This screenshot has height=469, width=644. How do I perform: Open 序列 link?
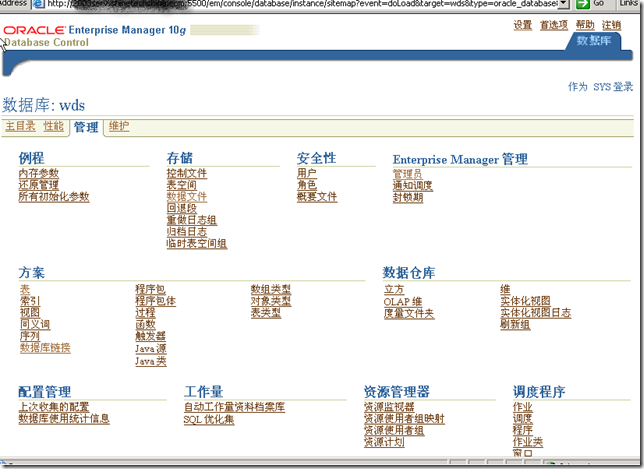[30, 336]
